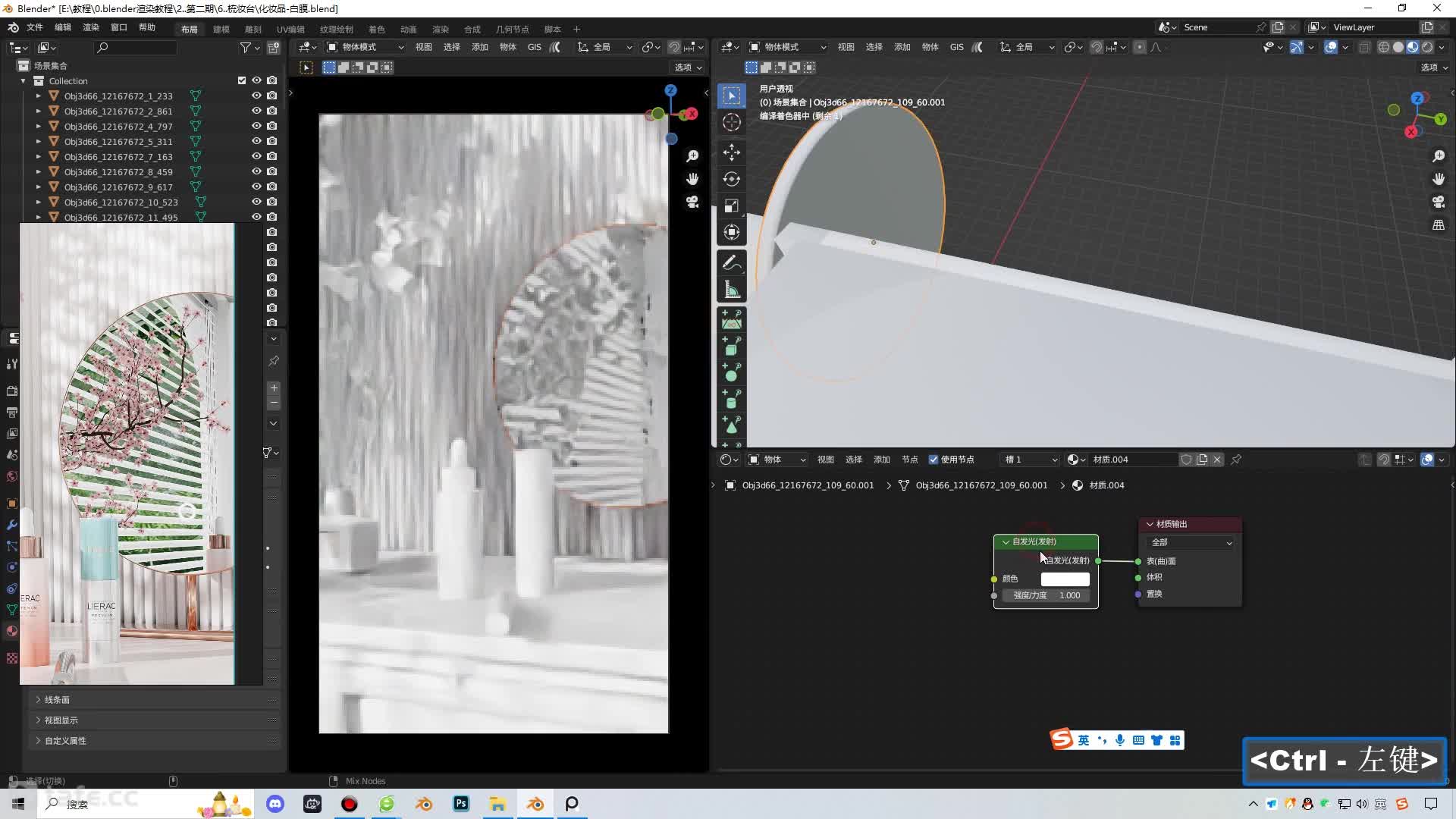Select the Measure tool

(731, 289)
